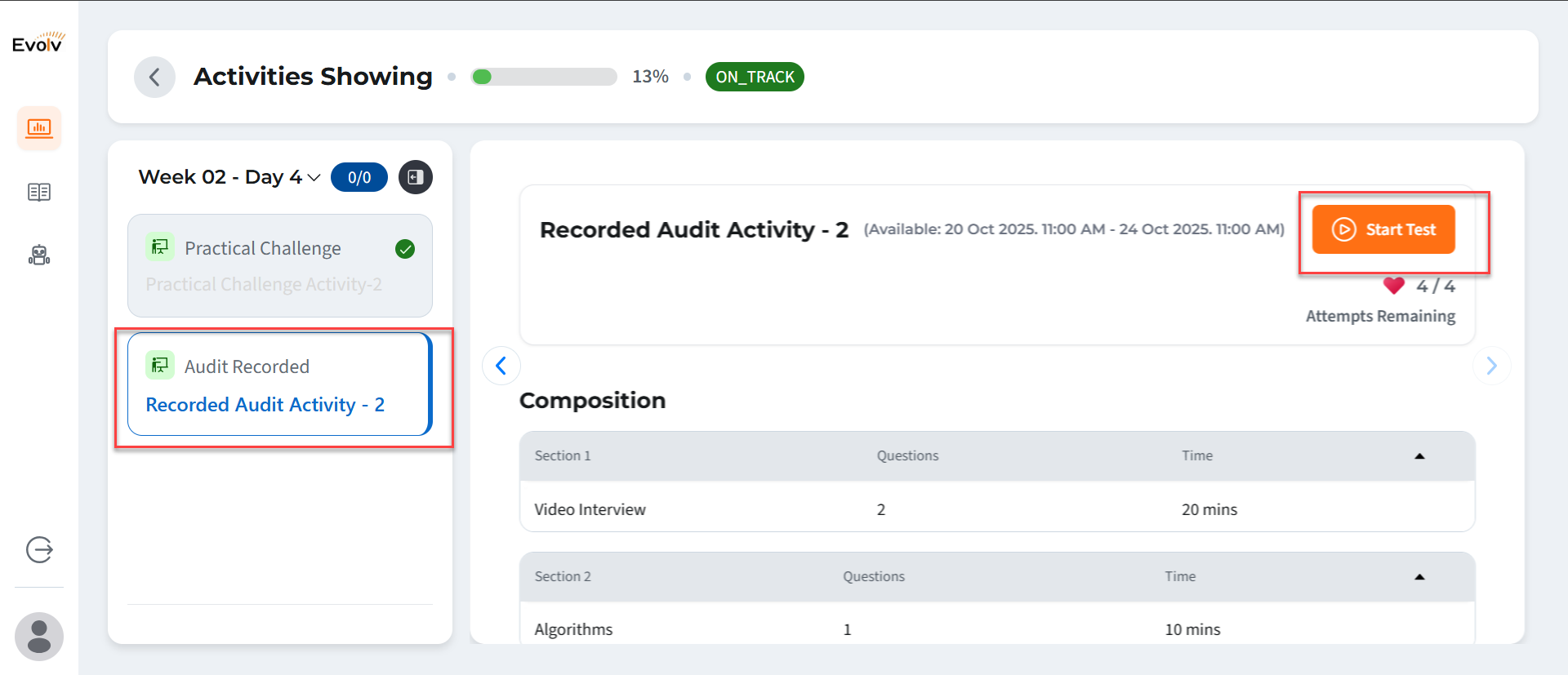Viewport: 1568px width, 675px height.
Task: Open the user profile avatar
Action: (x=39, y=637)
